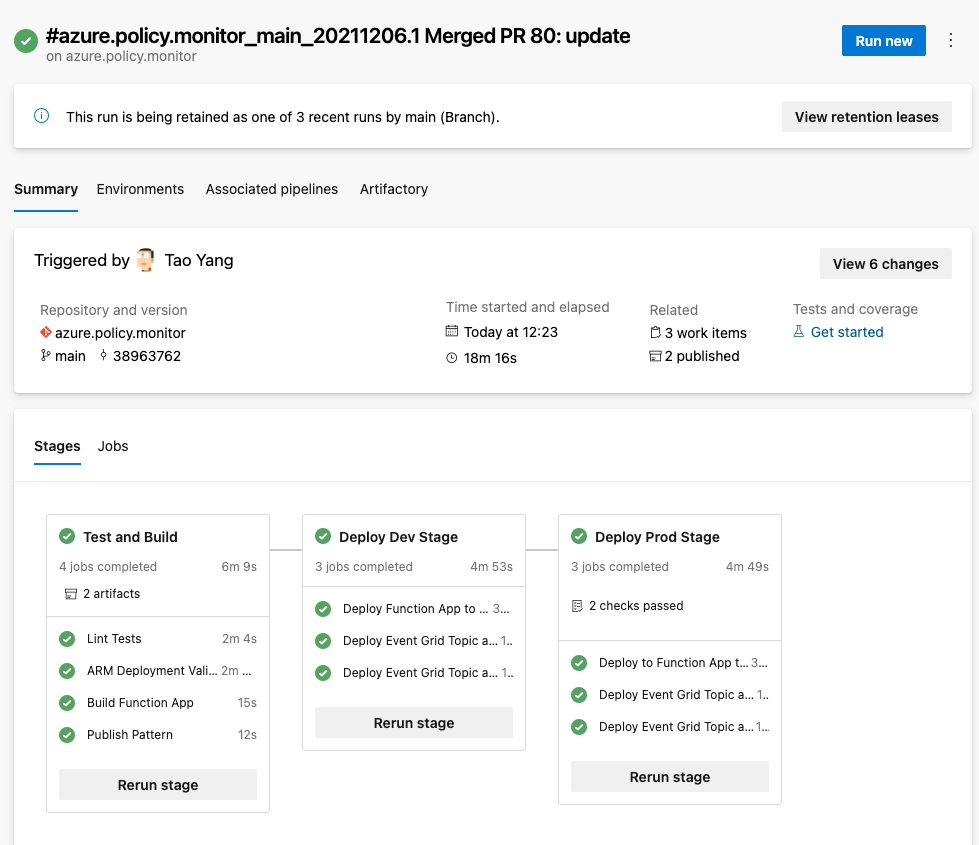Click the commit icon beside 38963762
The height and width of the screenshot is (845, 979).
(x=104, y=355)
